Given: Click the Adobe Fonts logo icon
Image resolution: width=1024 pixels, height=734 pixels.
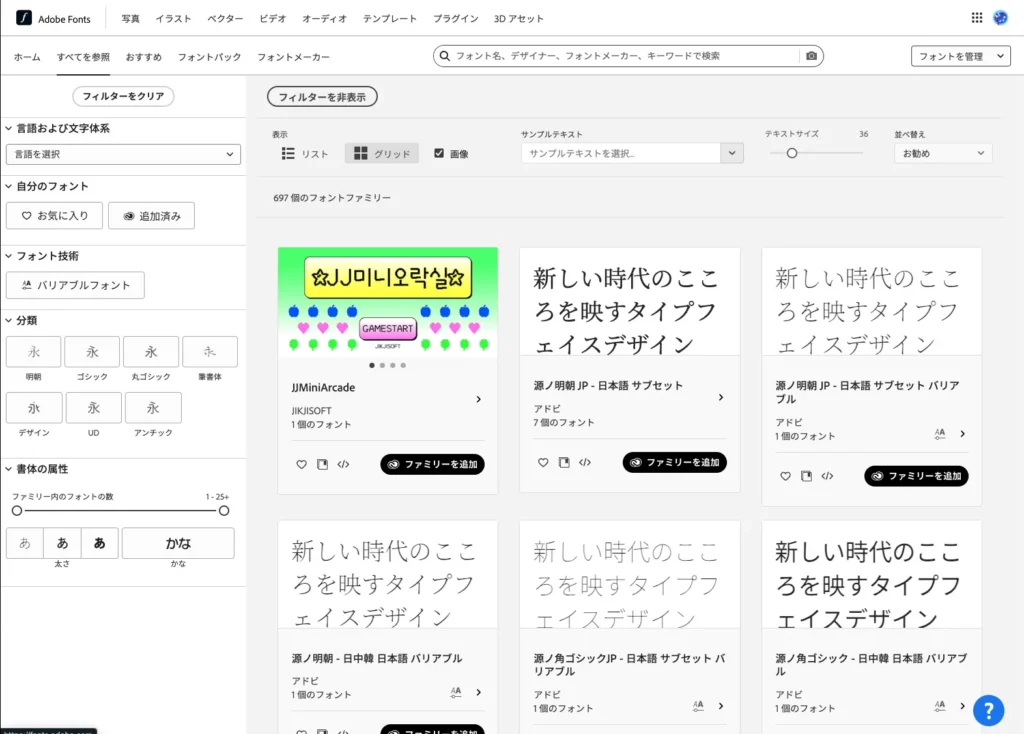Looking at the screenshot, I should pyautogui.click(x=22, y=18).
